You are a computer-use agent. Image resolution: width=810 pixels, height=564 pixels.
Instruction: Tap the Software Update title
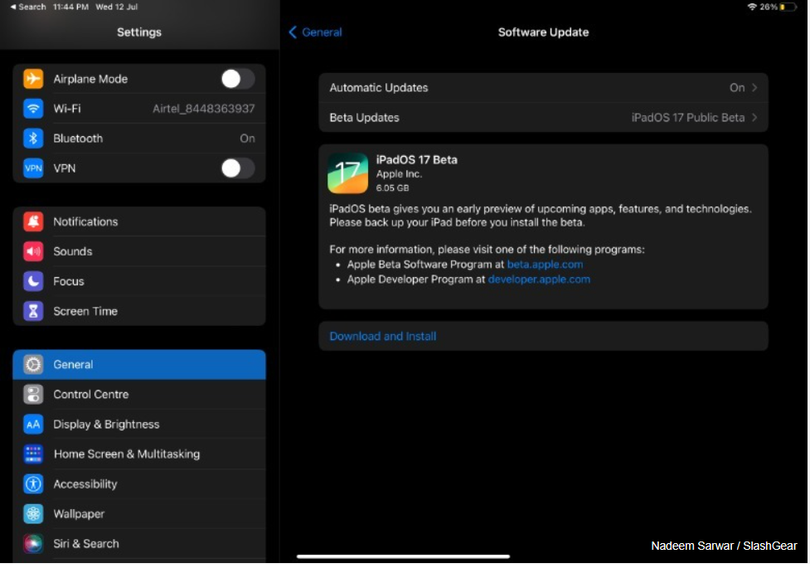click(543, 32)
